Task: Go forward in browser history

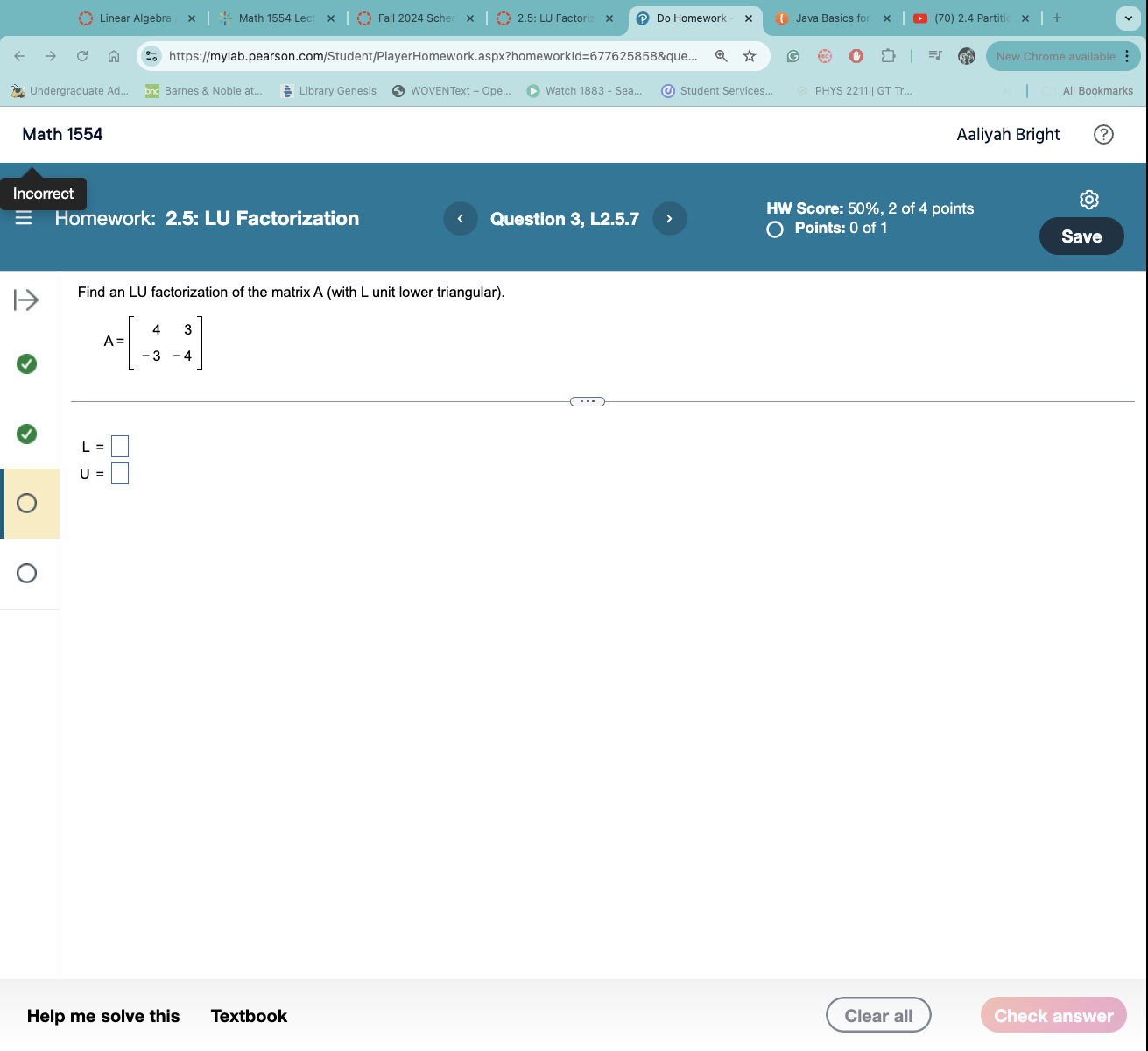Action: (x=51, y=56)
